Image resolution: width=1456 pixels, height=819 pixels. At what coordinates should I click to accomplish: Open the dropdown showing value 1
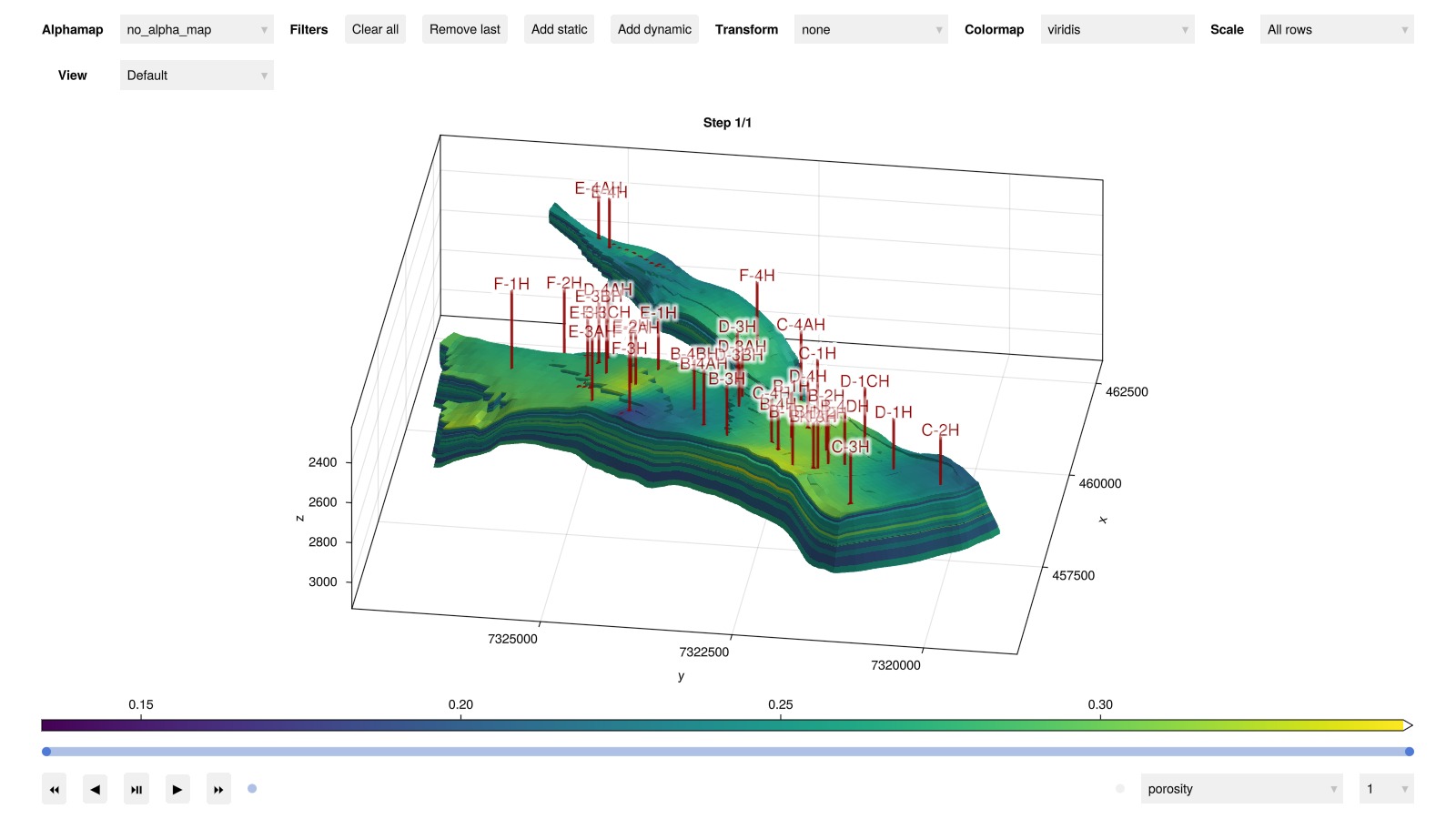point(1385,789)
